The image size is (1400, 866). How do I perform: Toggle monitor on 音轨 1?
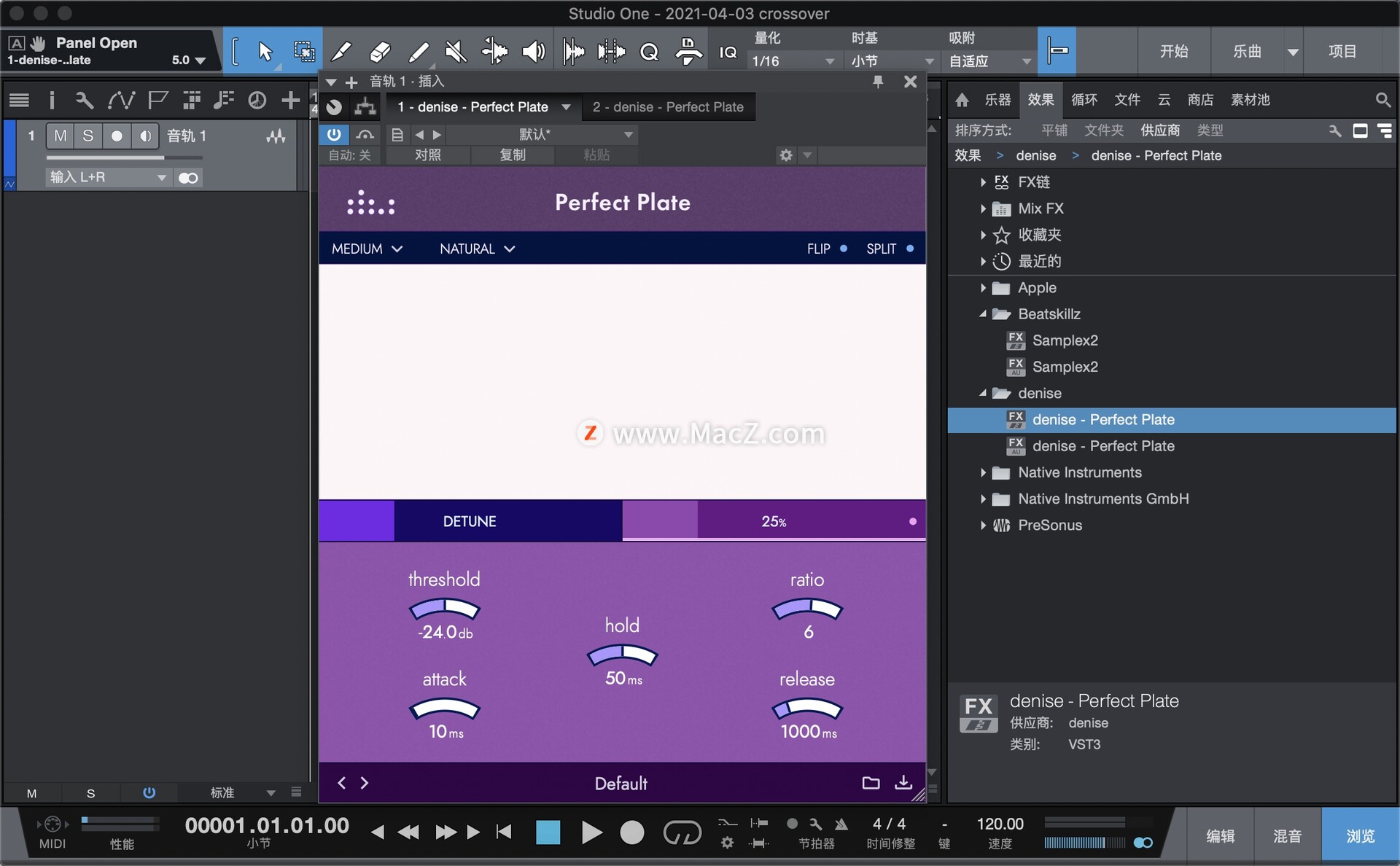tap(144, 136)
